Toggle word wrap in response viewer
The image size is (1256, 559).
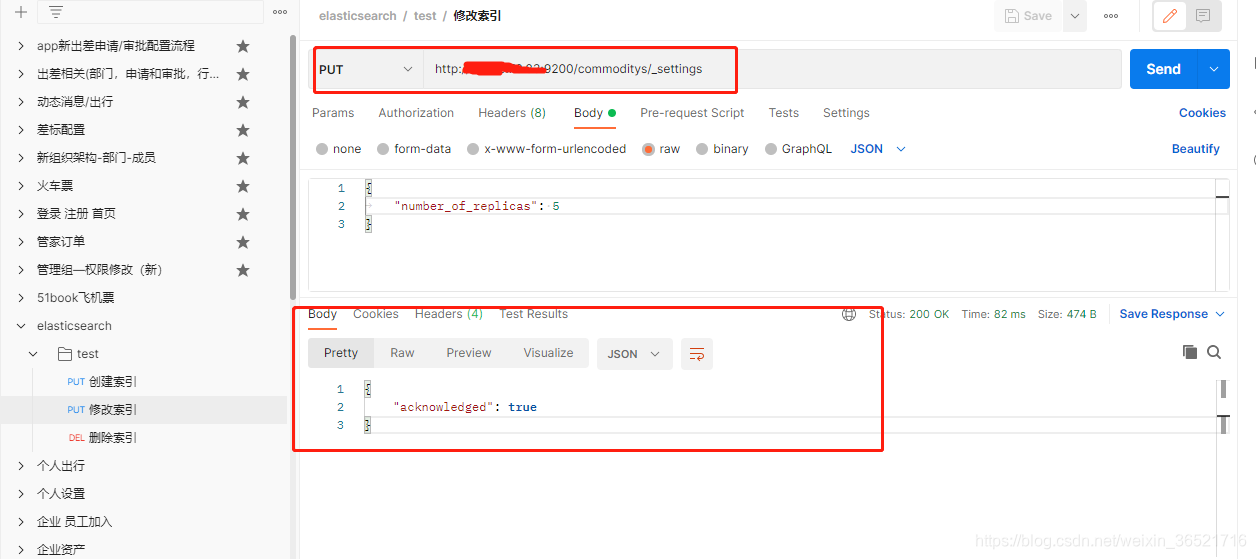point(697,354)
